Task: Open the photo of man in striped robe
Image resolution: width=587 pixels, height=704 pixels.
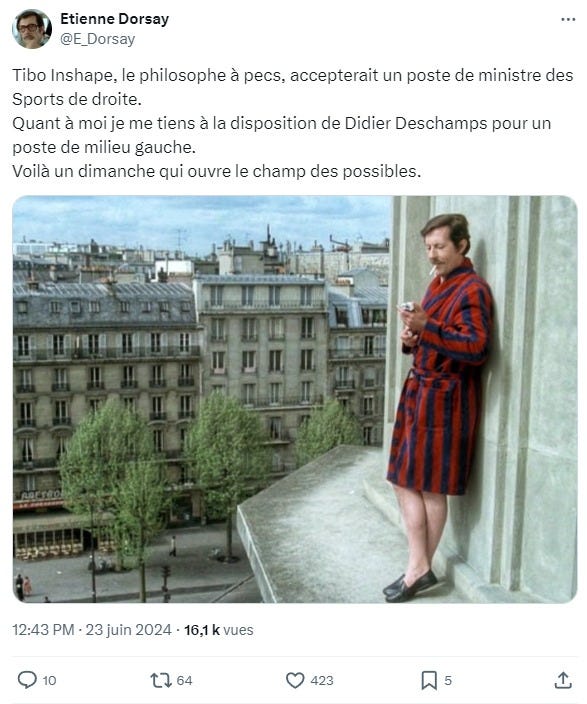Action: (x=295, y=399)
